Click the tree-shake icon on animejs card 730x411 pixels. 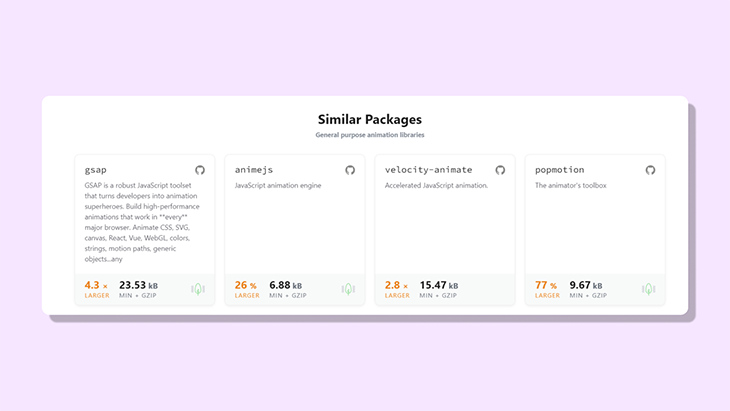pyautogui.click(x=348, y=289)
